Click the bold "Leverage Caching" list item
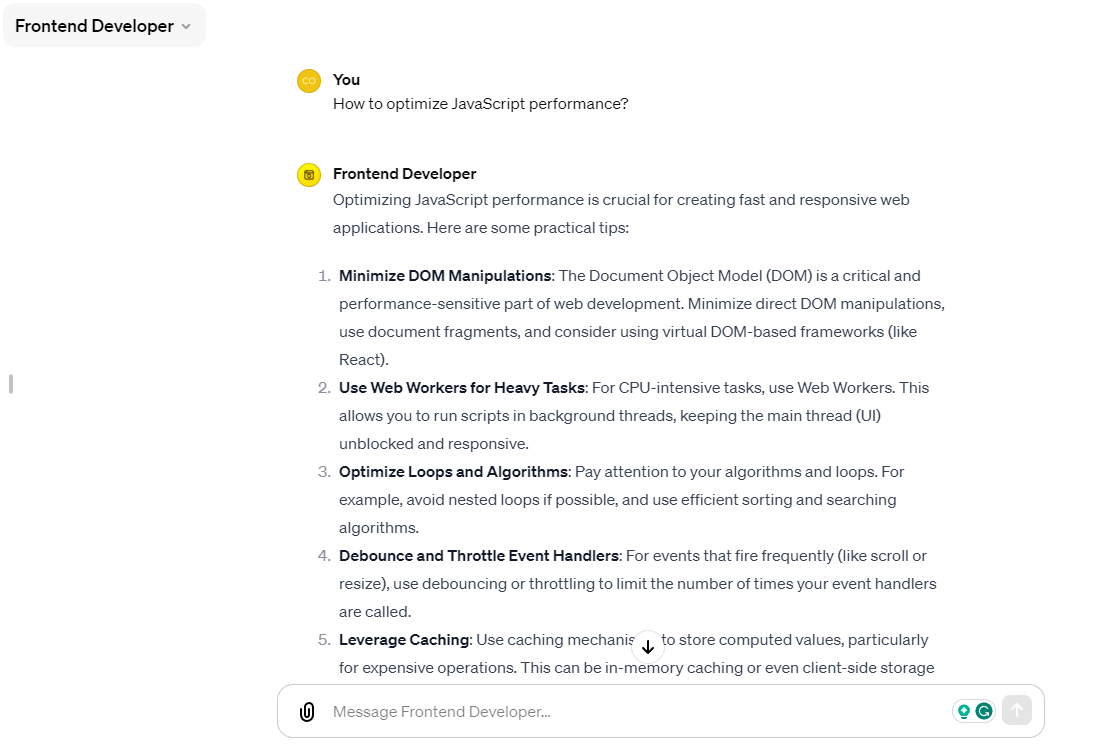1097x747 pixels. [403, 639]
